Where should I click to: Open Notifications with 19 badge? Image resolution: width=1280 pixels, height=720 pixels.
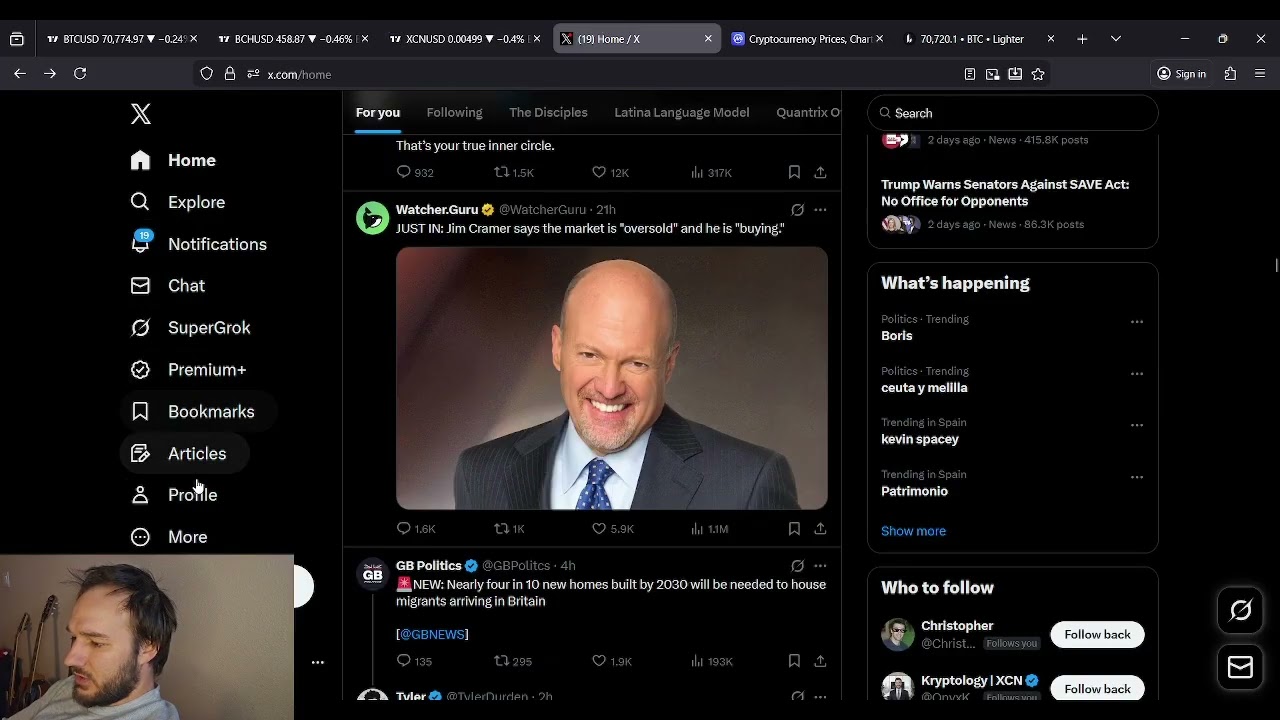point(199,244)
